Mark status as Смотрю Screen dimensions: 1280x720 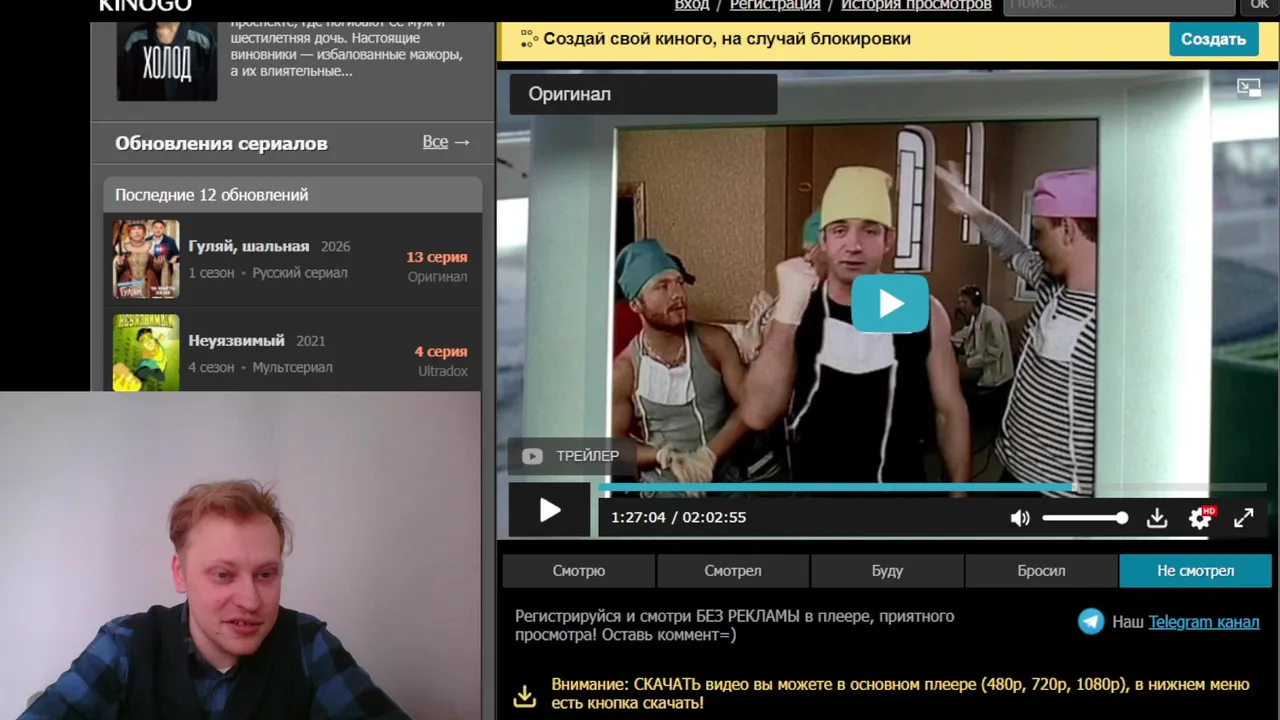[x=579, y=571]
